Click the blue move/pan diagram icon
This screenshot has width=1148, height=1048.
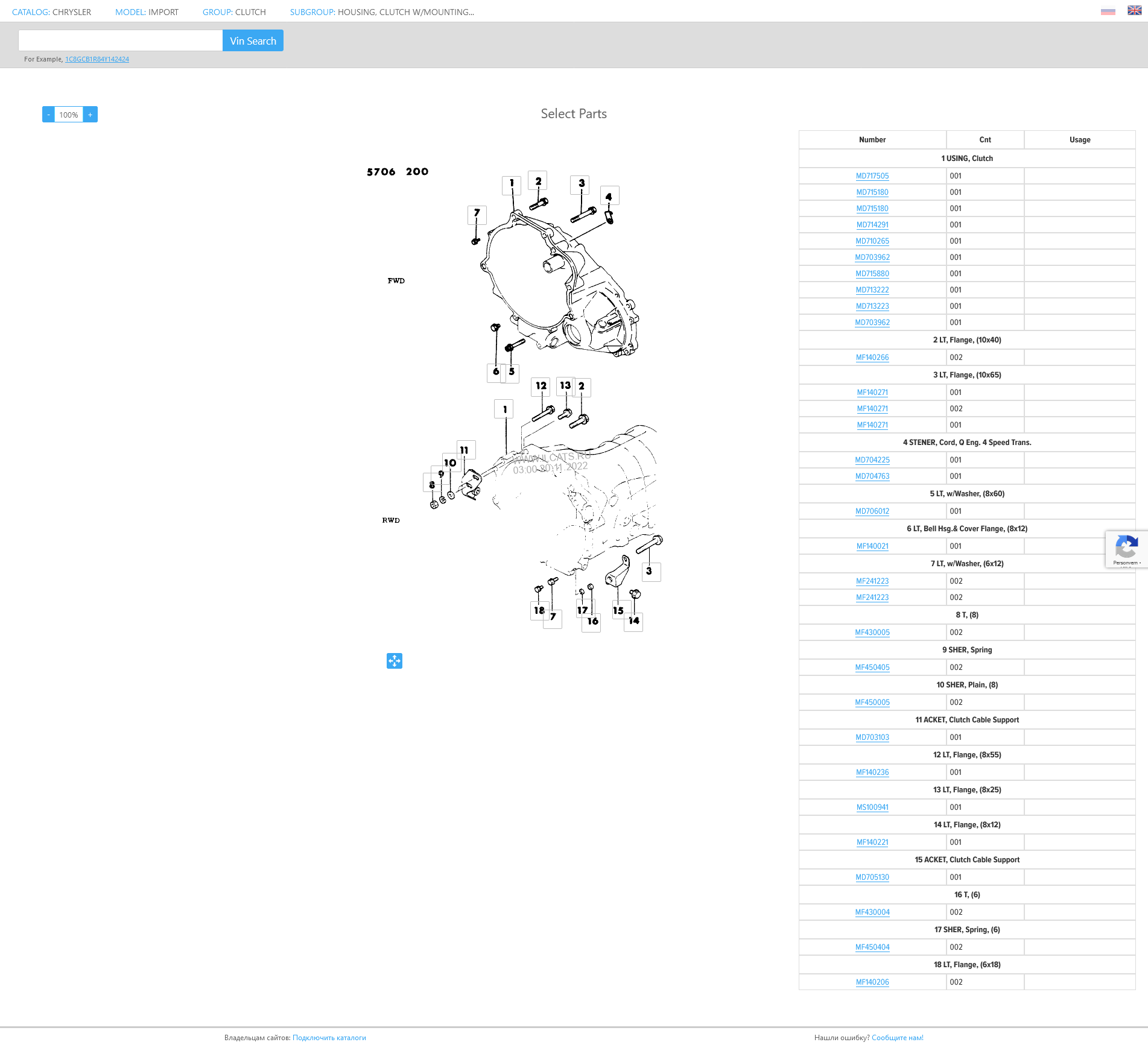tap(395, 661)
